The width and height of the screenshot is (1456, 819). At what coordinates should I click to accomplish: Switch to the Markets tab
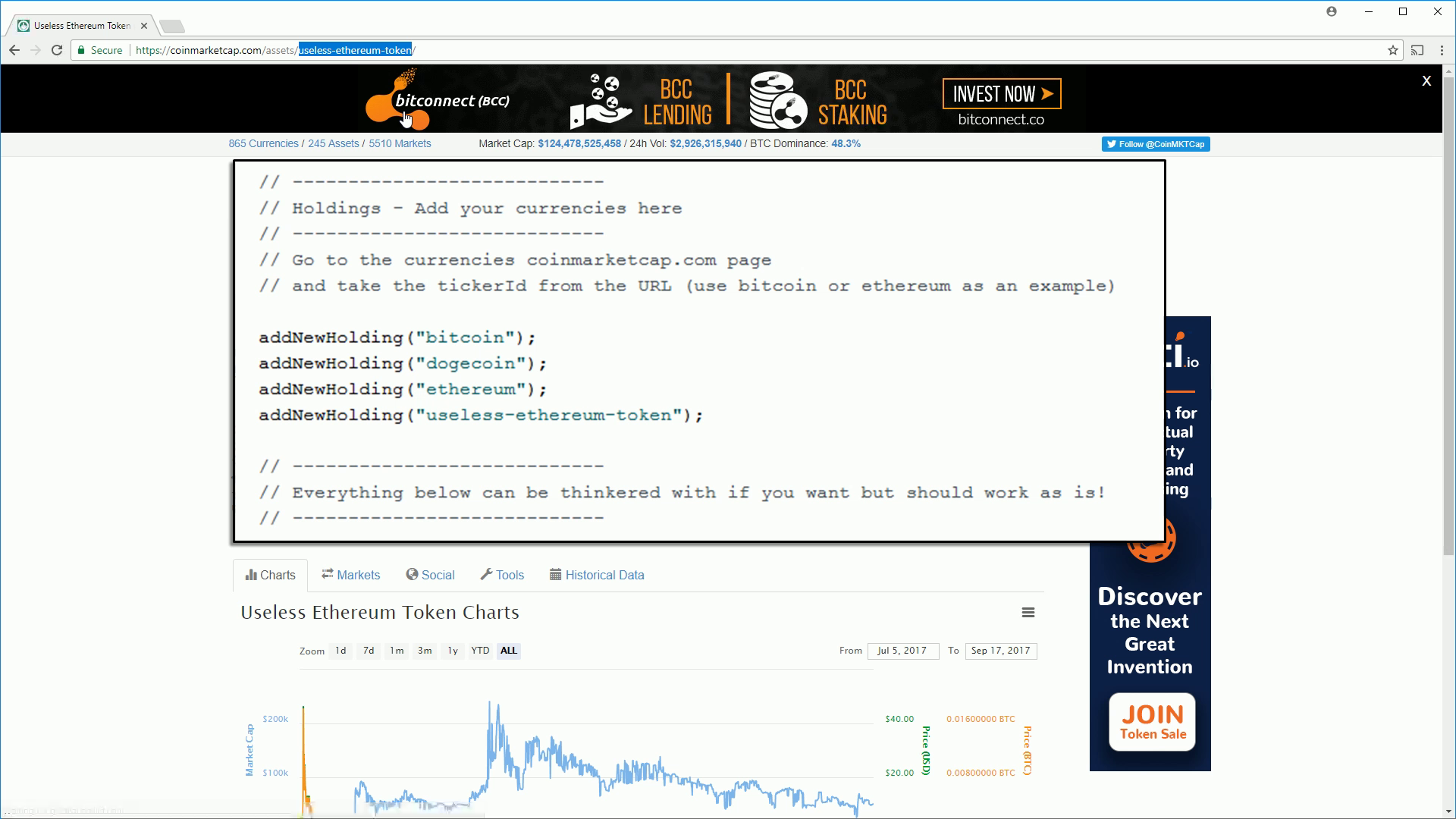click(x=350, y=575)
